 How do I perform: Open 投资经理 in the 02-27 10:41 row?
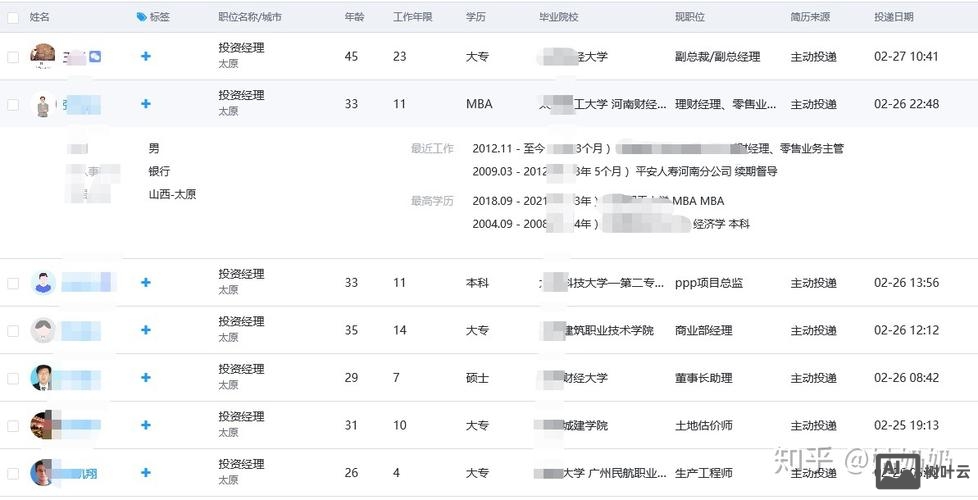pos(241,48)
